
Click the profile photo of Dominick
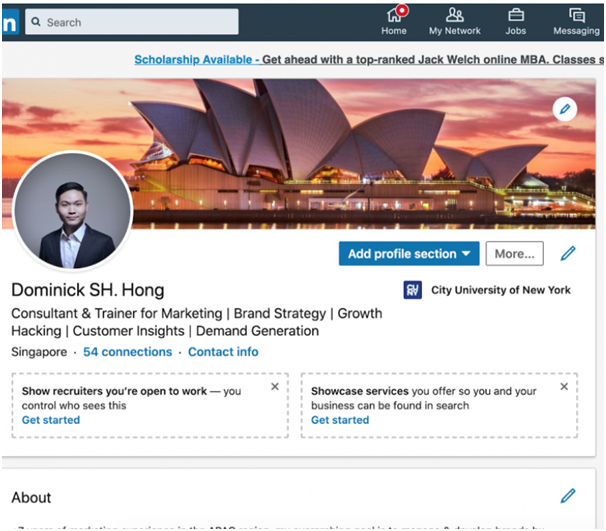[73, 211]
